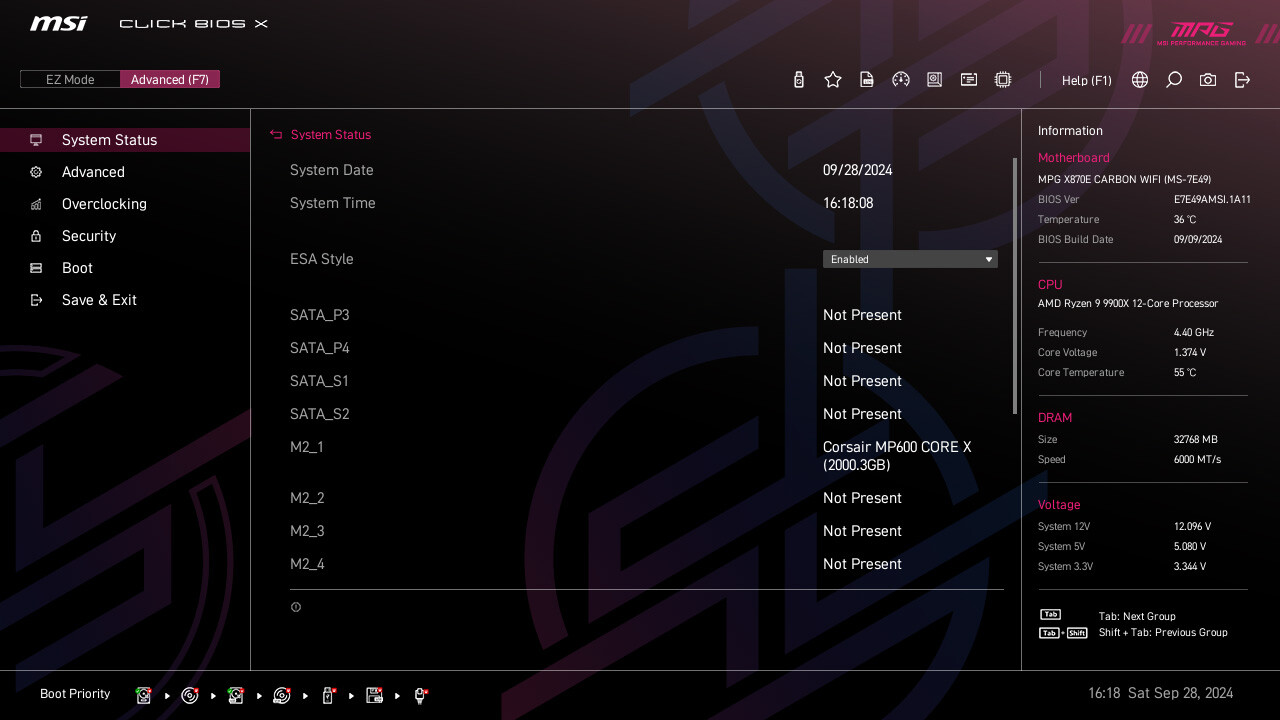Click the M2_2 row label

pyautogui.click(x=307, y=498)
